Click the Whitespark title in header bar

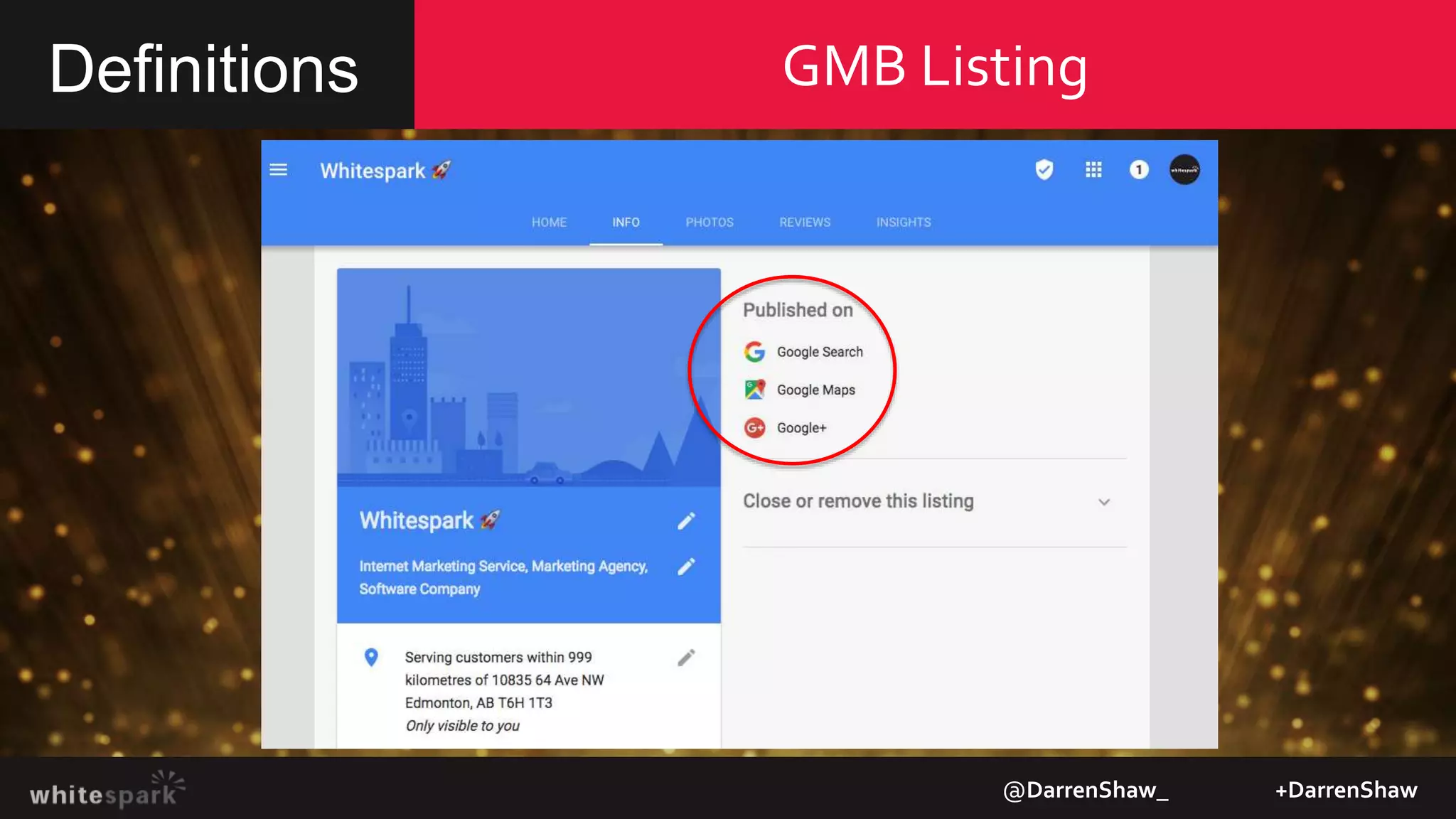point(385,171)
